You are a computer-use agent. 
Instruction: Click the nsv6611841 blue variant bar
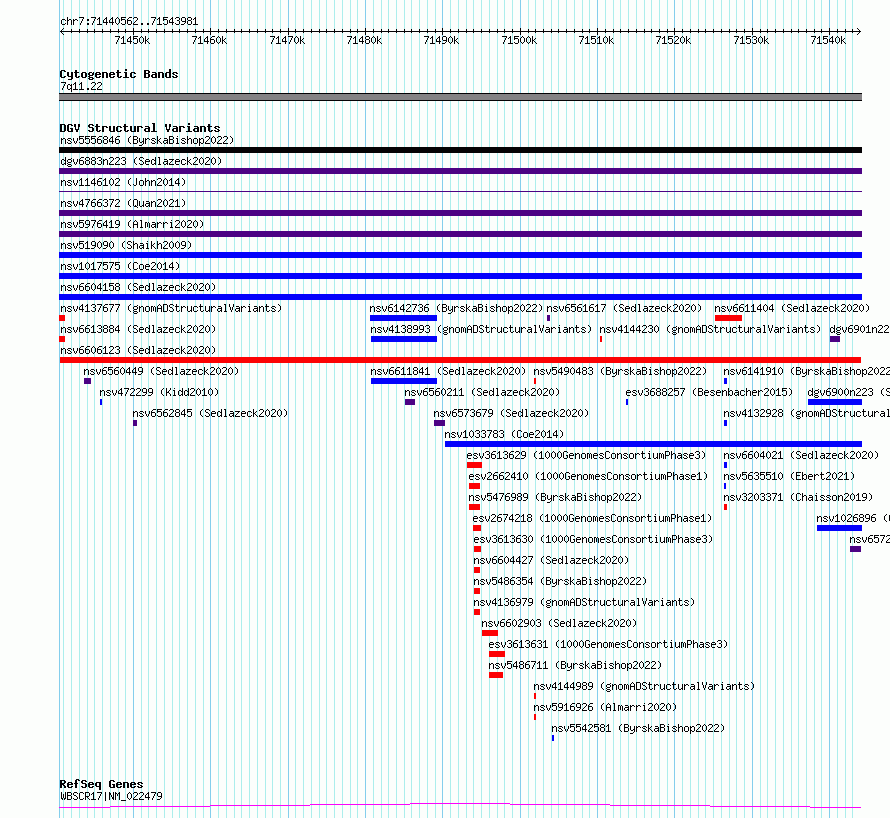(404, 381)
